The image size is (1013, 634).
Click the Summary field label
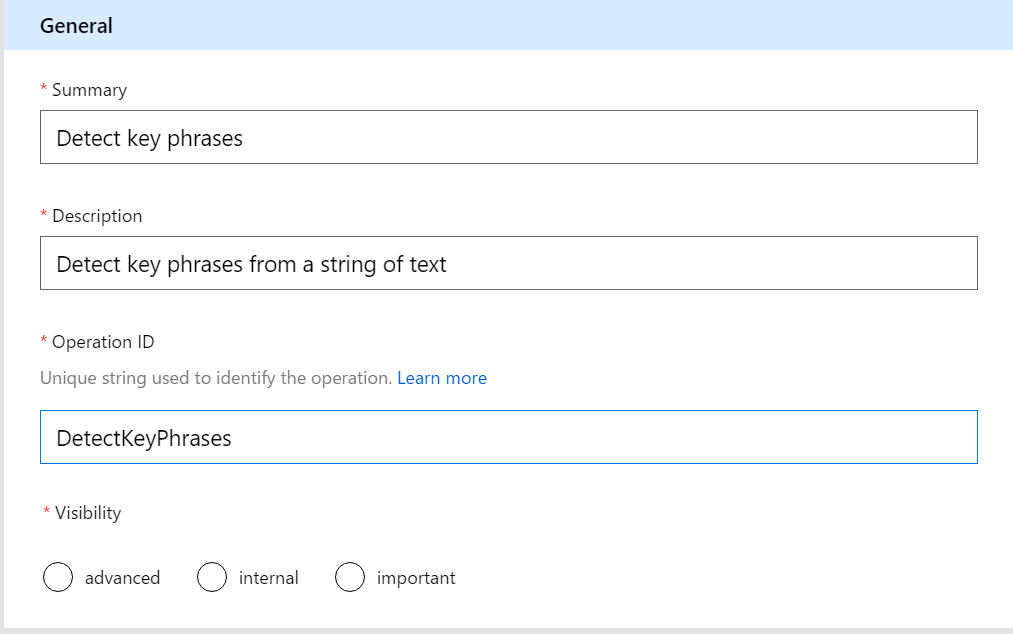coord(91,90)
